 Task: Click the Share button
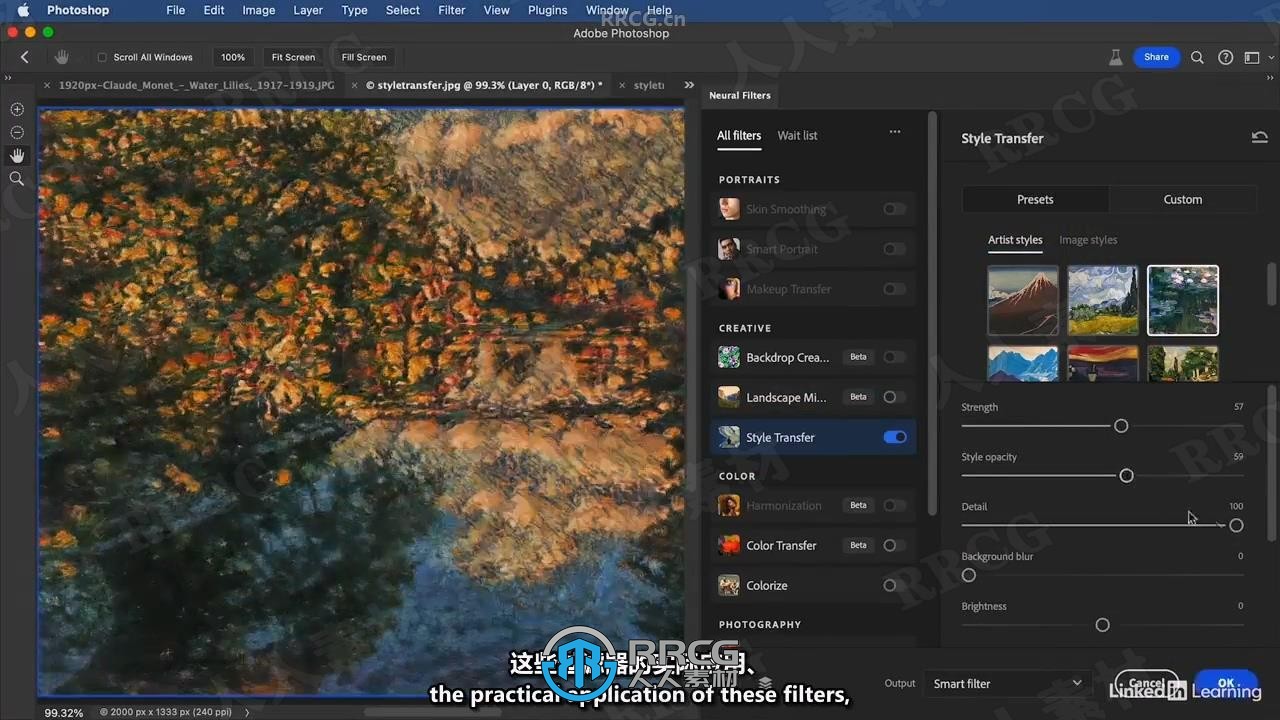click(x=1156, y=57)
